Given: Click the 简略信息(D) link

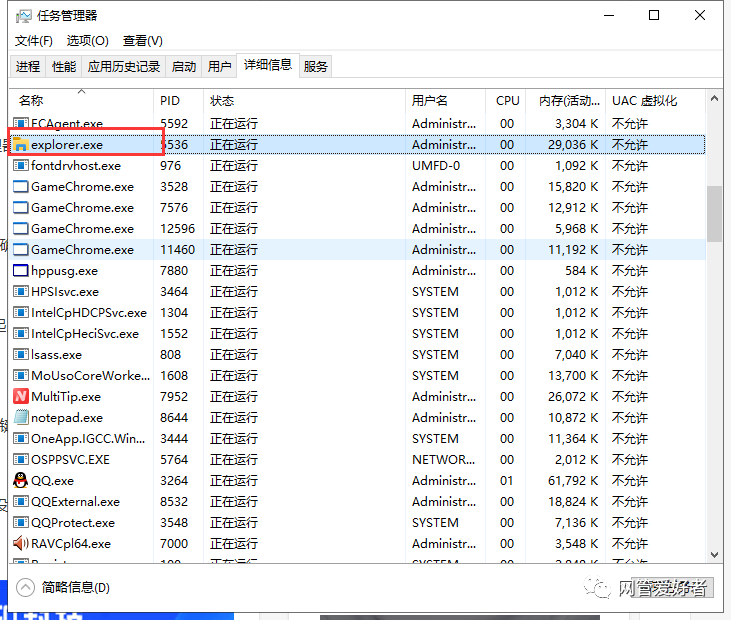Looking at the screenshot, I should click(x=76, y=587).
